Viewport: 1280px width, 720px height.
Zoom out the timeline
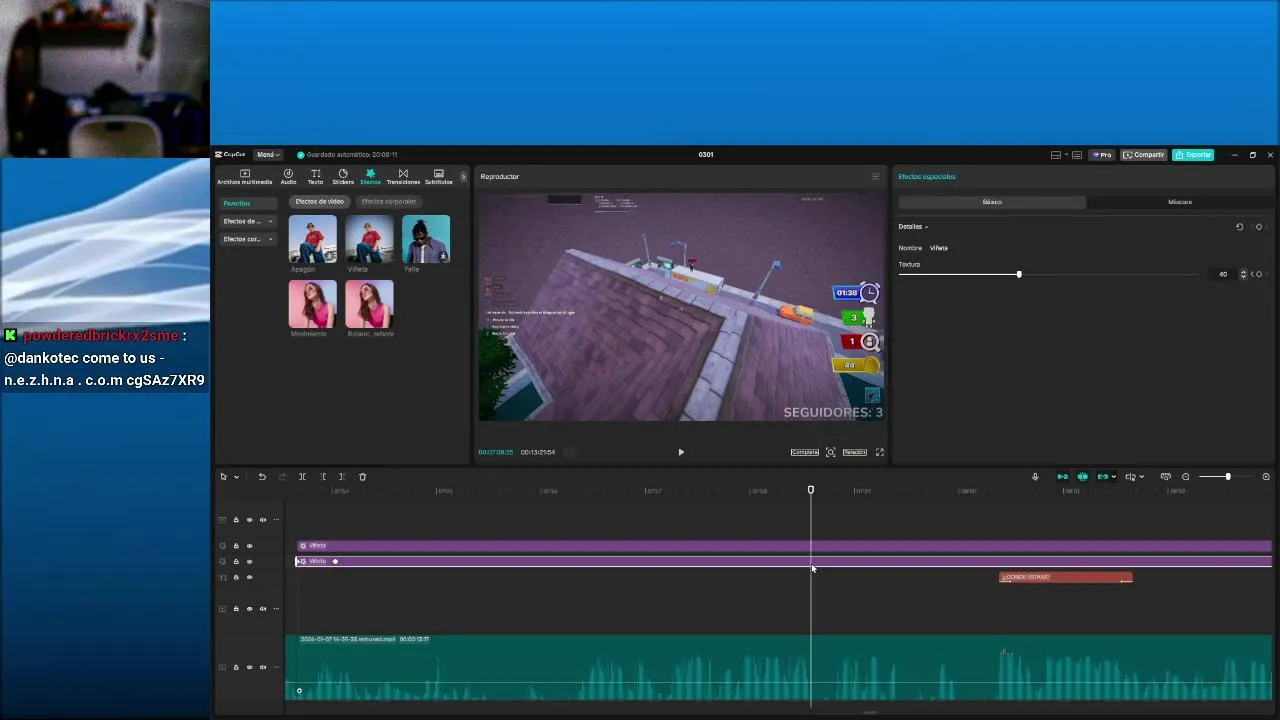click(x=1186, y=477)
